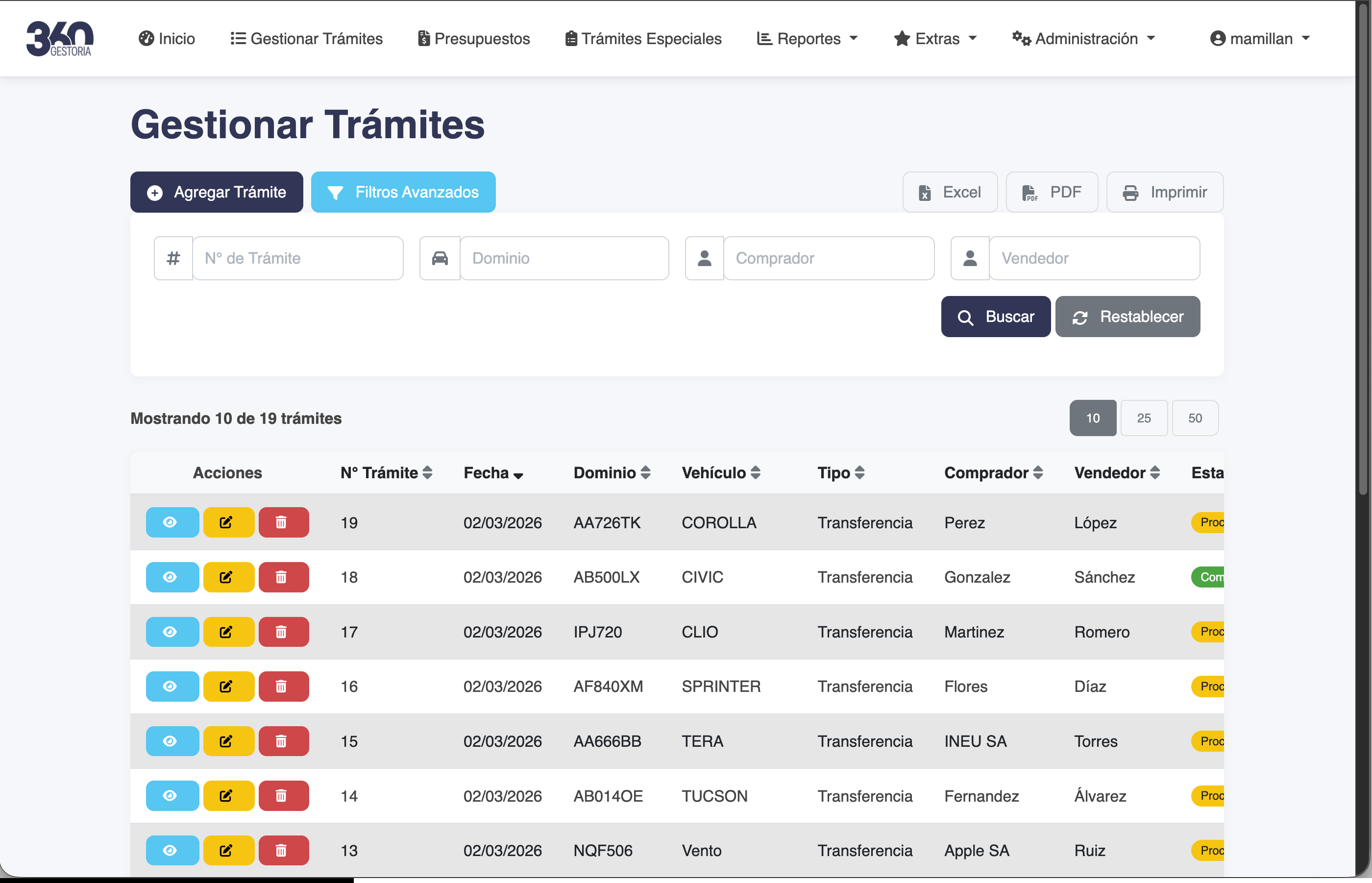
Task: Click the Agregar Trámite button
Action: [217, 192]
